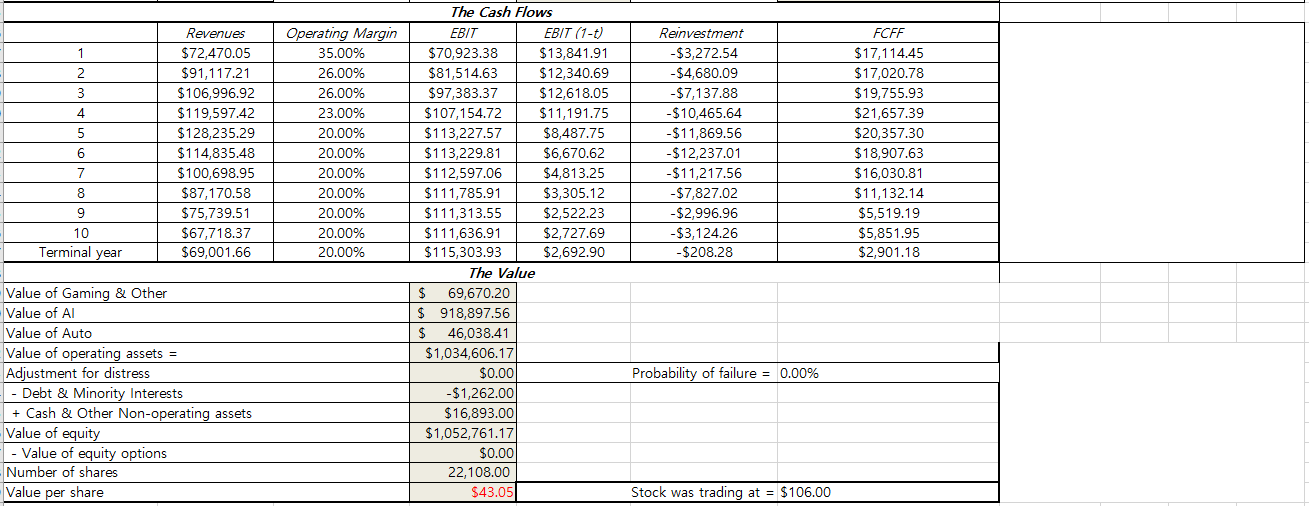Select year 1 revenue $72,470.05

click(215, 53)
